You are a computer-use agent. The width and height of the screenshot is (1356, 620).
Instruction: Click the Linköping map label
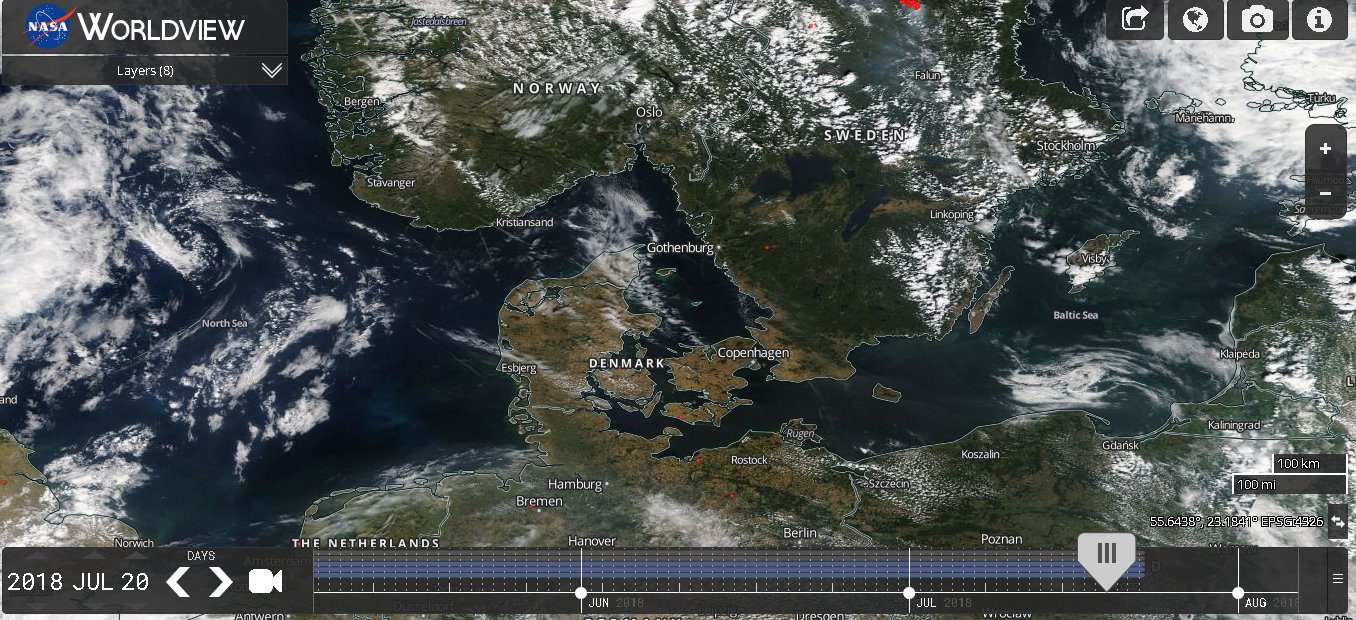[952, 215]
